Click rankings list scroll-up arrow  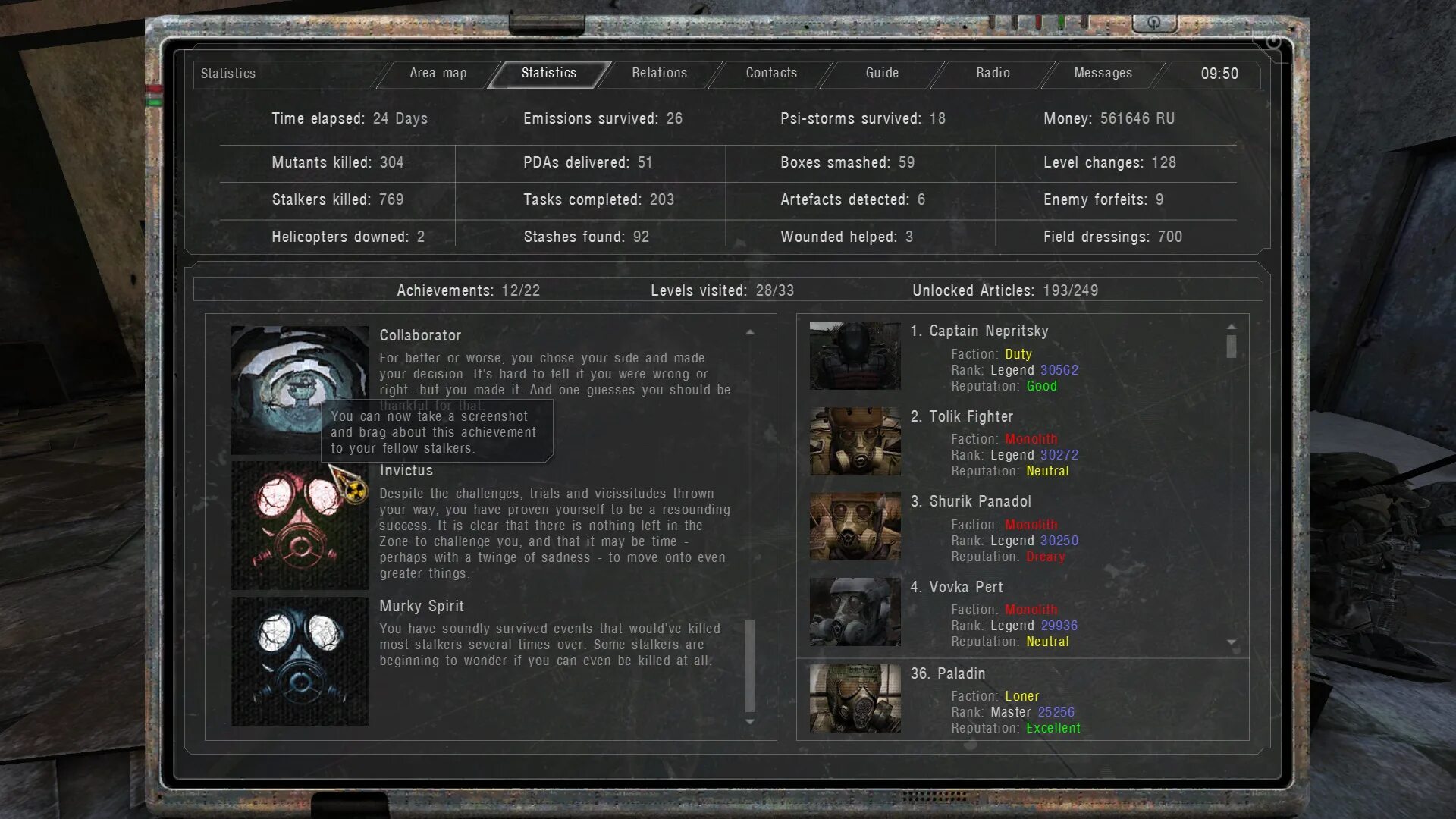pyautogui.click(x=1232, y=327)
